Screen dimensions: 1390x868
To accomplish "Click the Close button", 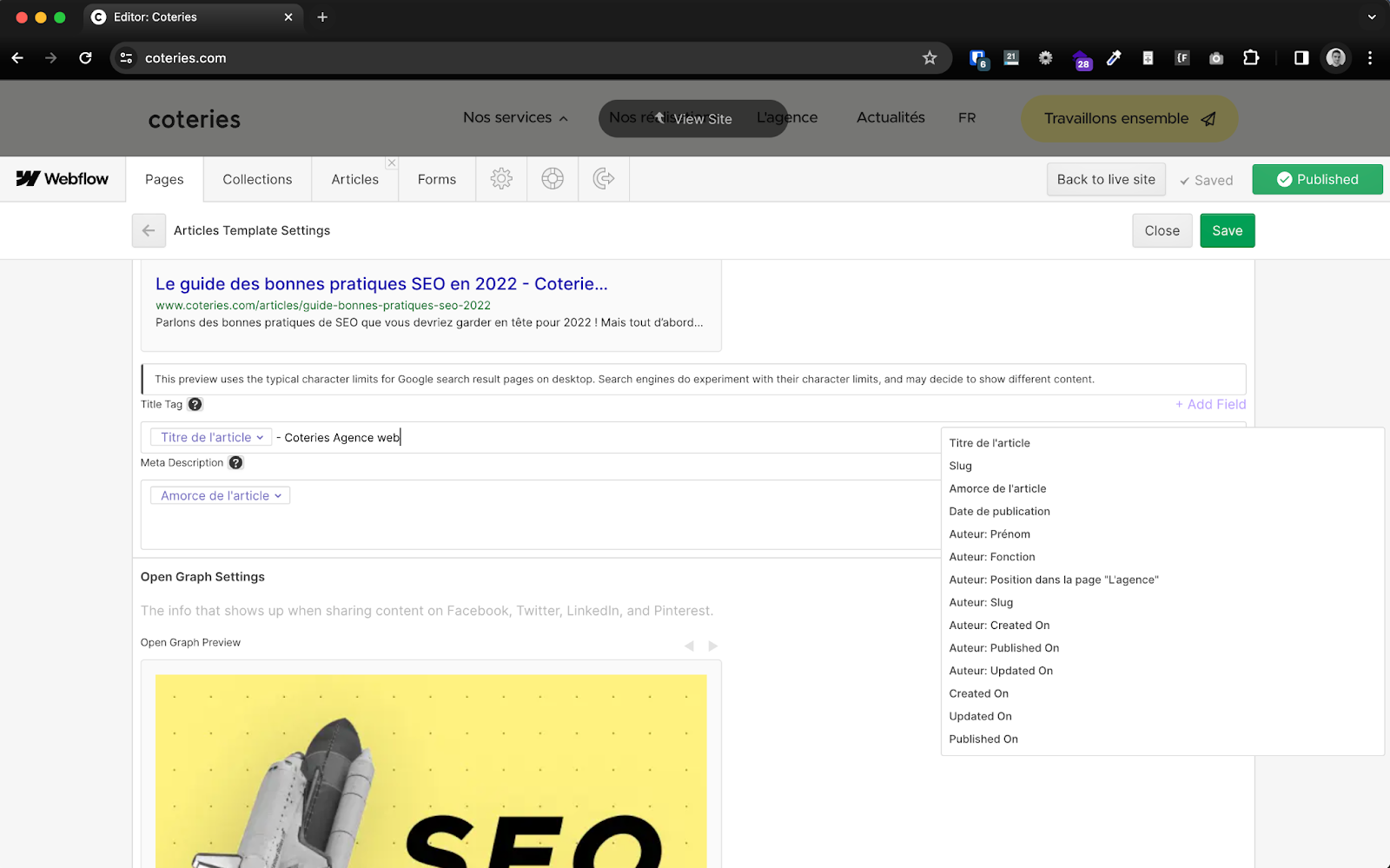I will pyautogui.click(x=1162, y=230).
